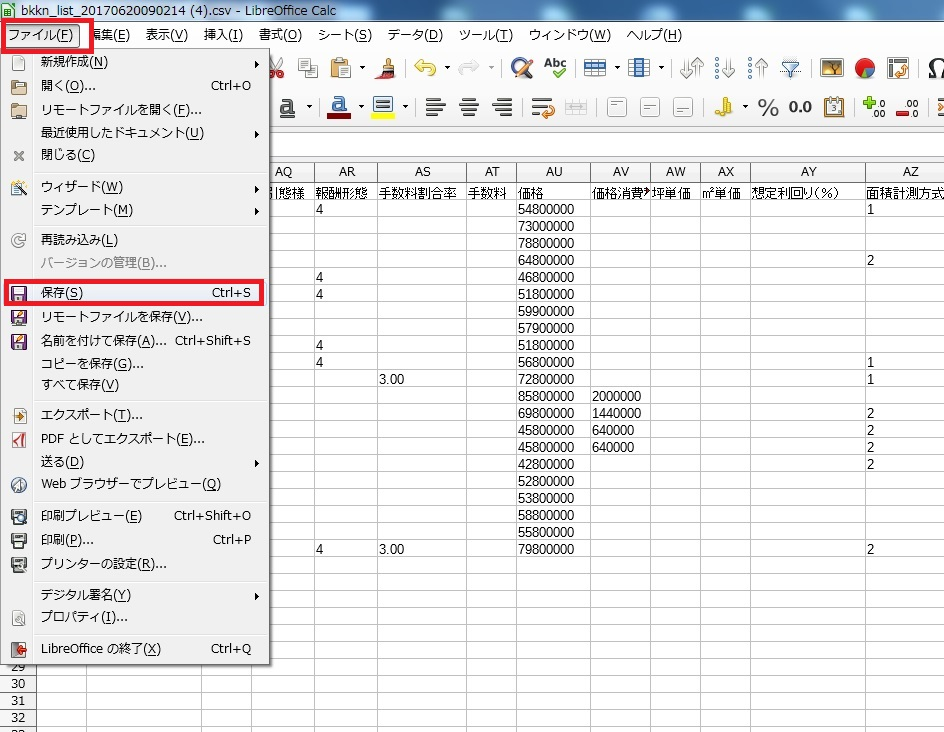Run the Abc spelling check icon

pos(555,68)
